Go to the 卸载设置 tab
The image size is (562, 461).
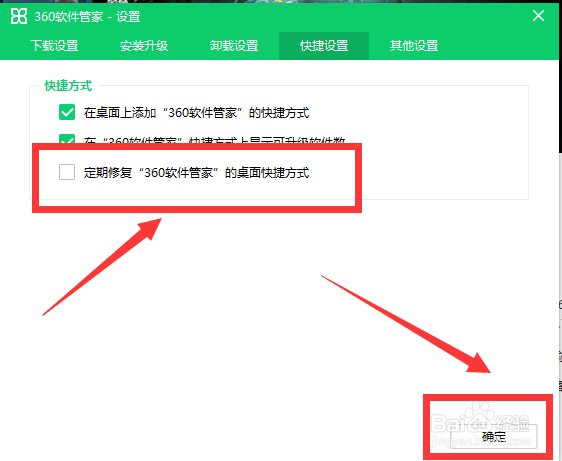pos(234,46)
